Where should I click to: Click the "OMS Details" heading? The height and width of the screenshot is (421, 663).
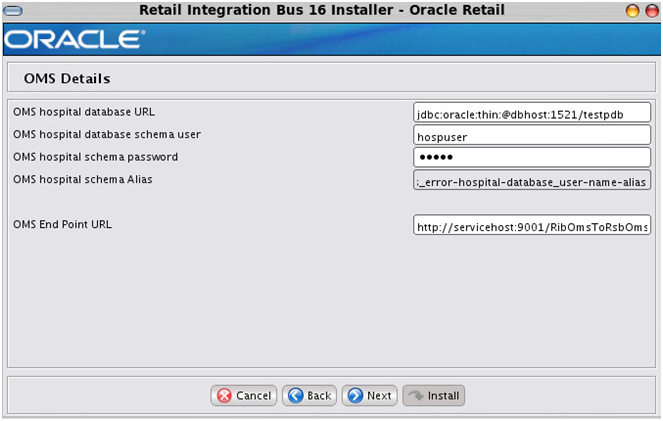pos(67,79)
